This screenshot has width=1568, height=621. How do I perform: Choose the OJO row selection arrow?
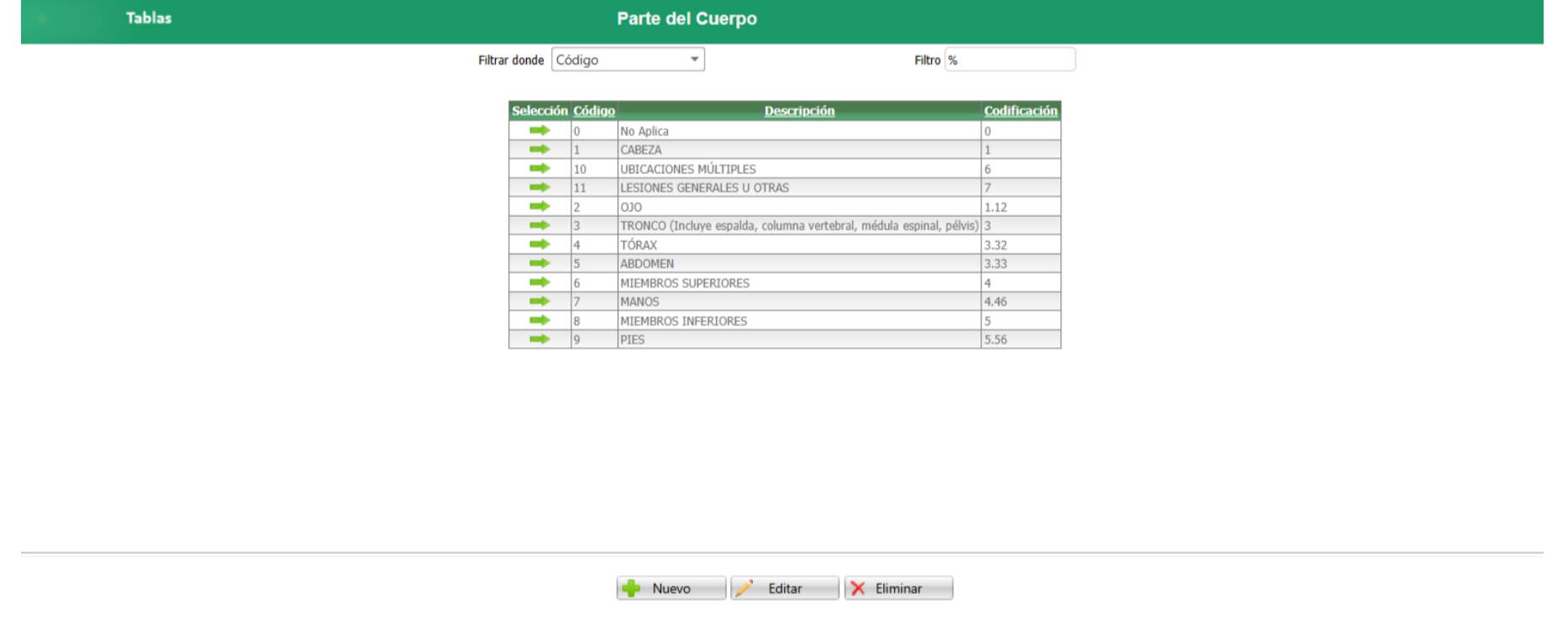pos(539,207)
